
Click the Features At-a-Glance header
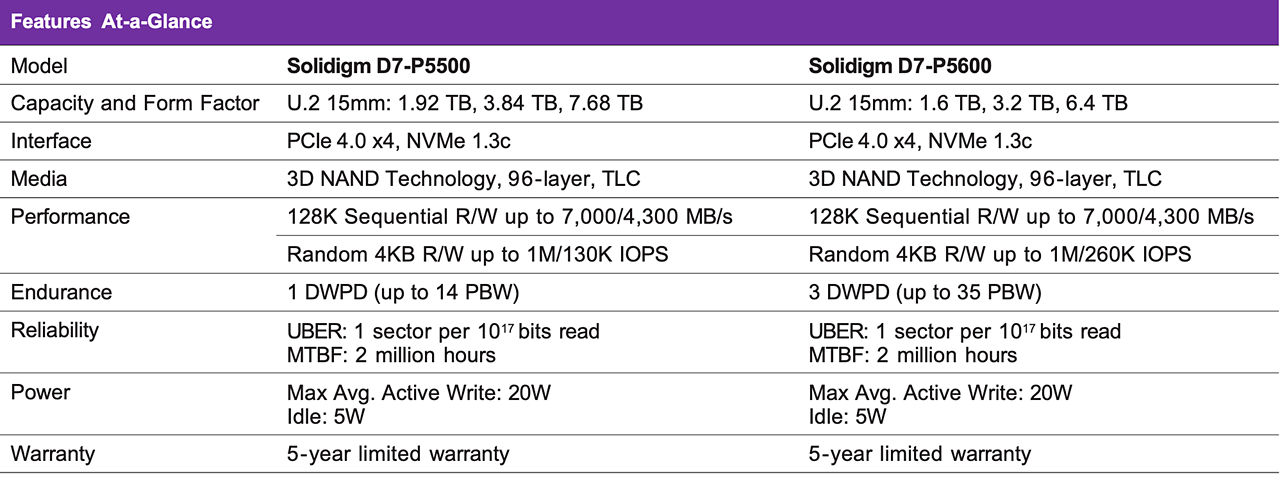coord(111,21)
